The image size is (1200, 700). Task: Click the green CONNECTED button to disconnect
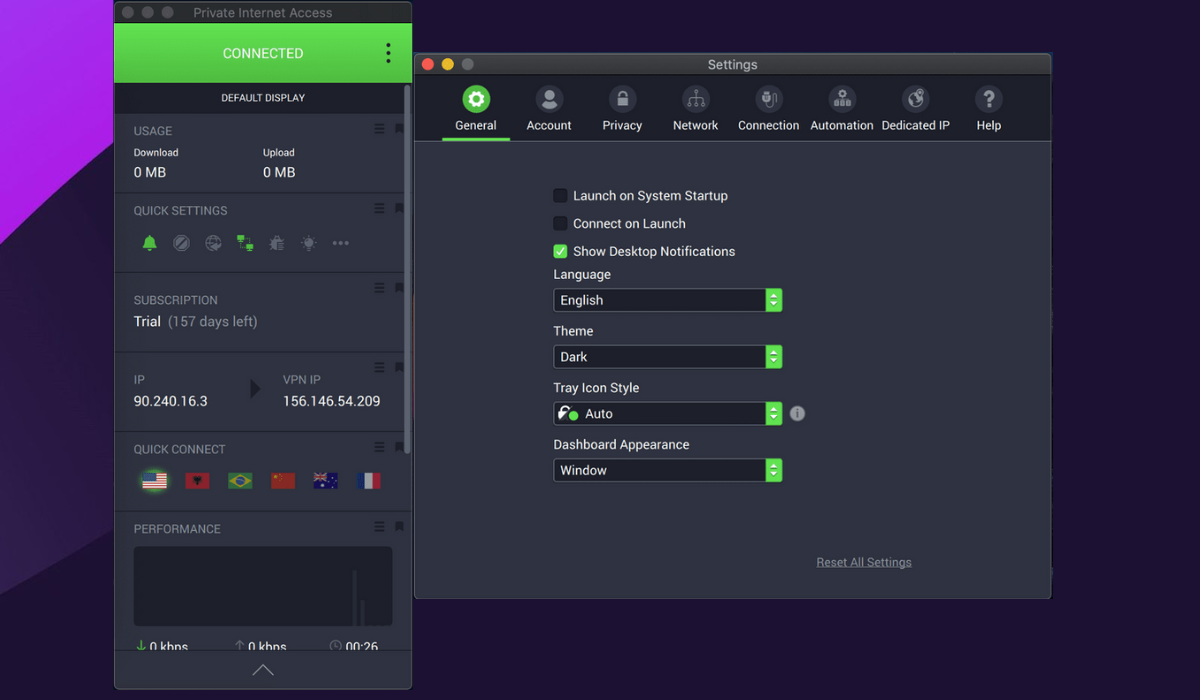point(263,53)
